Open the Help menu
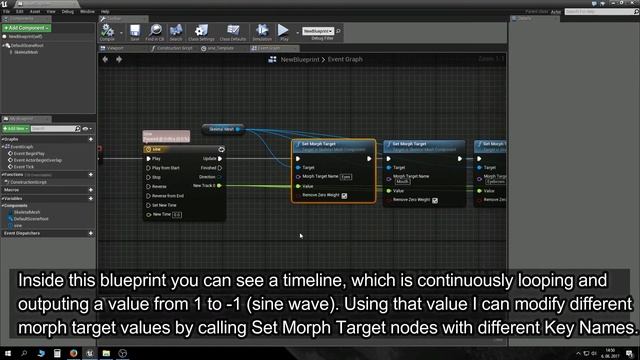Image resolution: width=640 pixels, height=360 pixels. (x=105, y=12)
